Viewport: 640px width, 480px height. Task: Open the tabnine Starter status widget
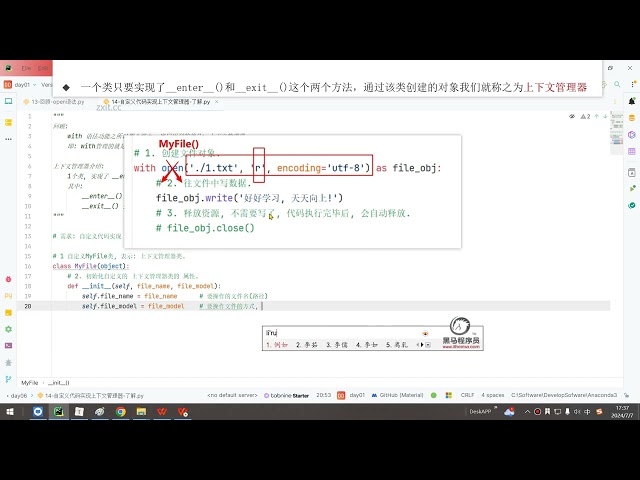point(287,395)
